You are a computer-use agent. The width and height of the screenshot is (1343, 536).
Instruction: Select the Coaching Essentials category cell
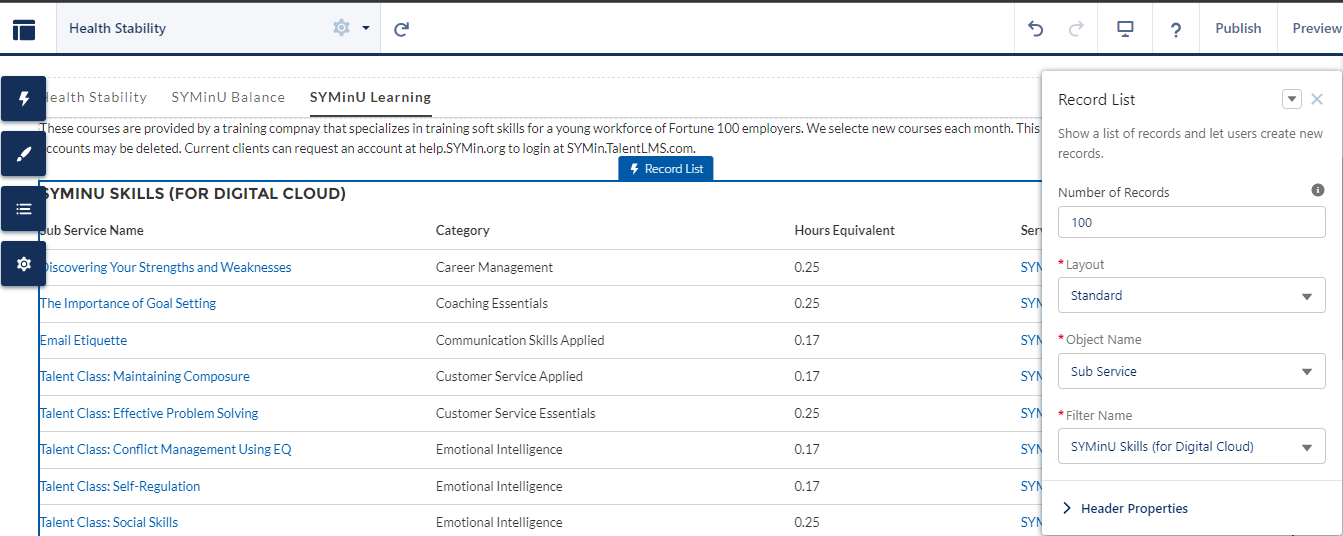click(x=492, y=303)
